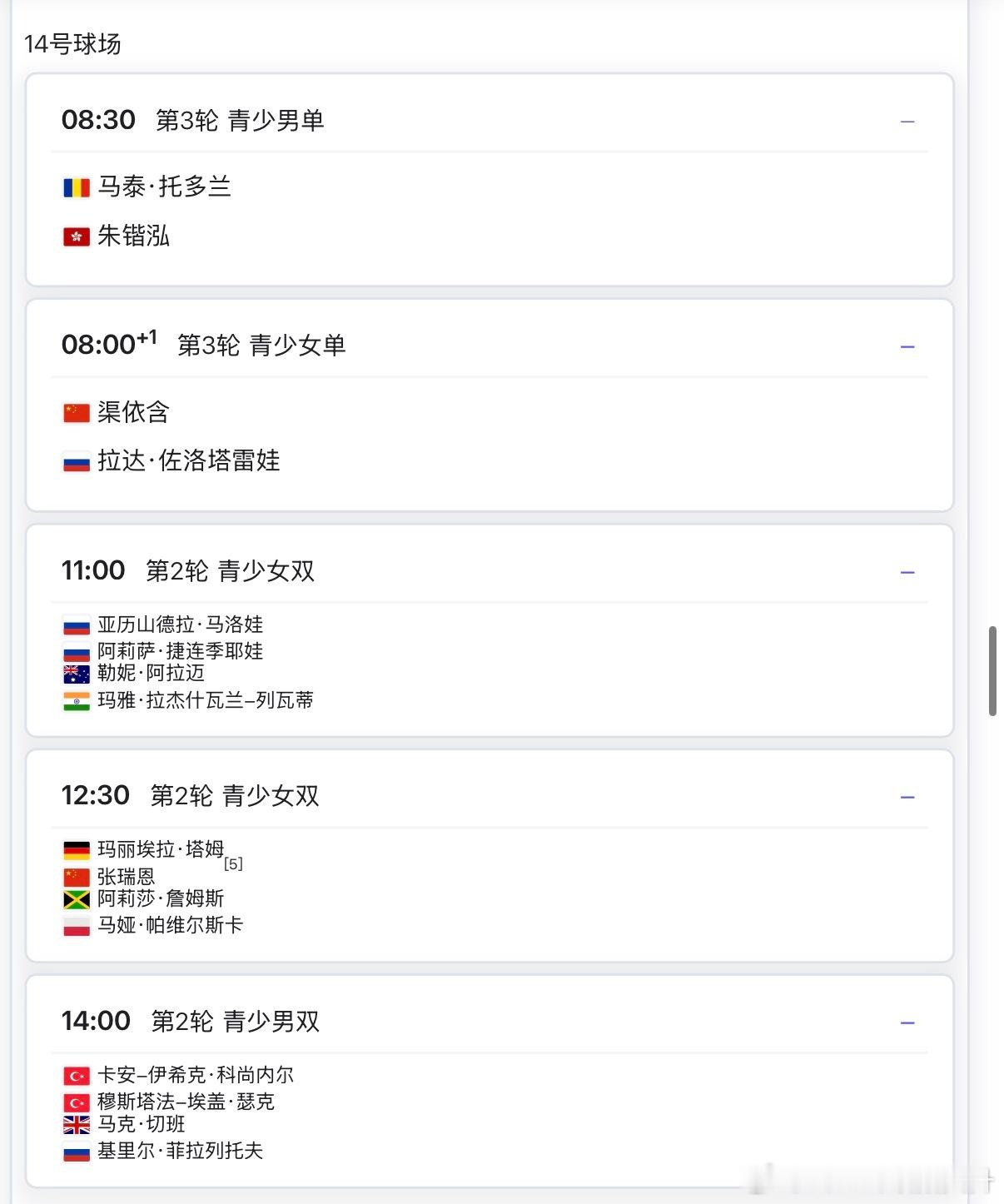Viewport: 1004px width, 1204px height.
Task: Click the Hong Kong flag beside 朱锴泓
Action: pyautogui.click(x=77, y=237)
